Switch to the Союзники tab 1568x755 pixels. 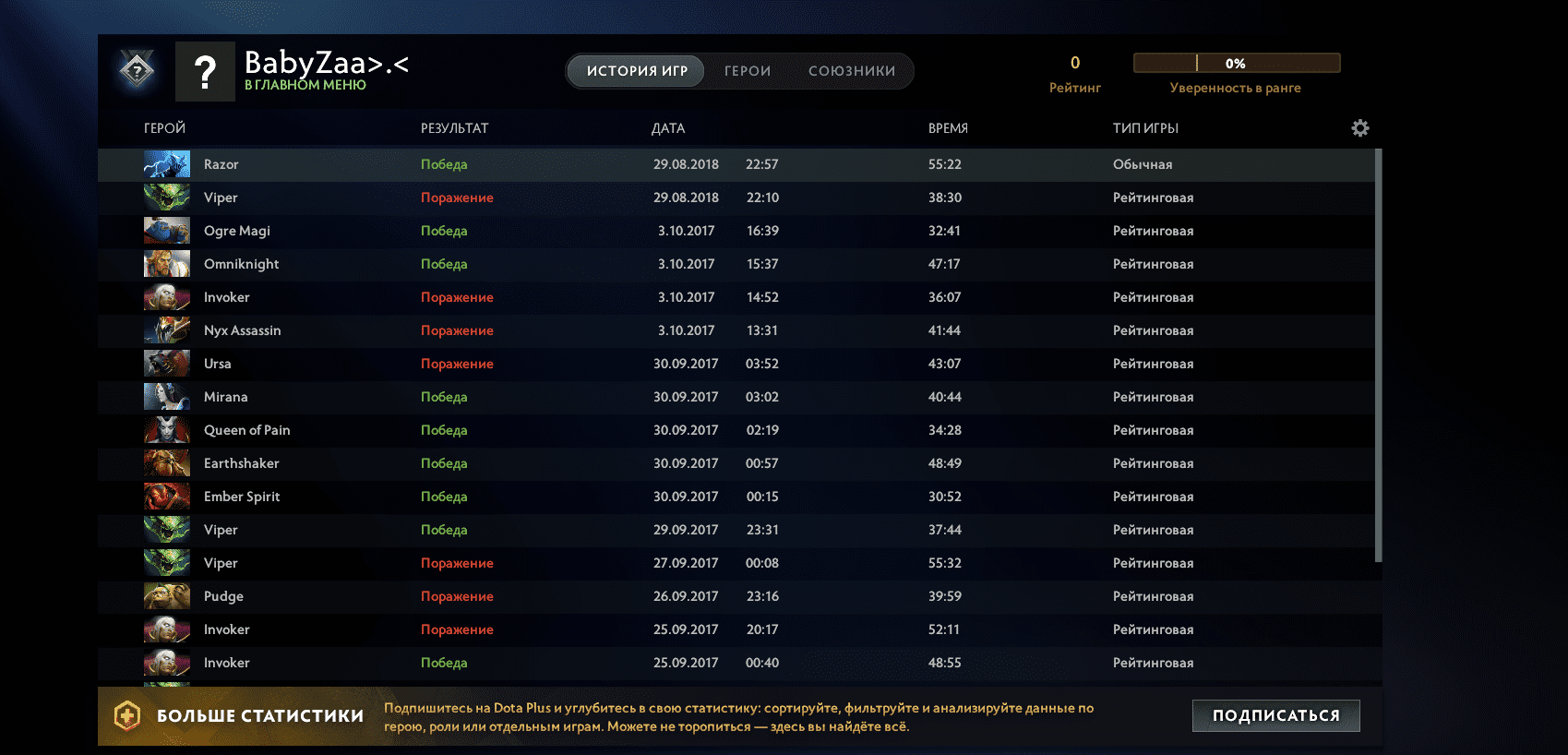[x=851, y=71]
